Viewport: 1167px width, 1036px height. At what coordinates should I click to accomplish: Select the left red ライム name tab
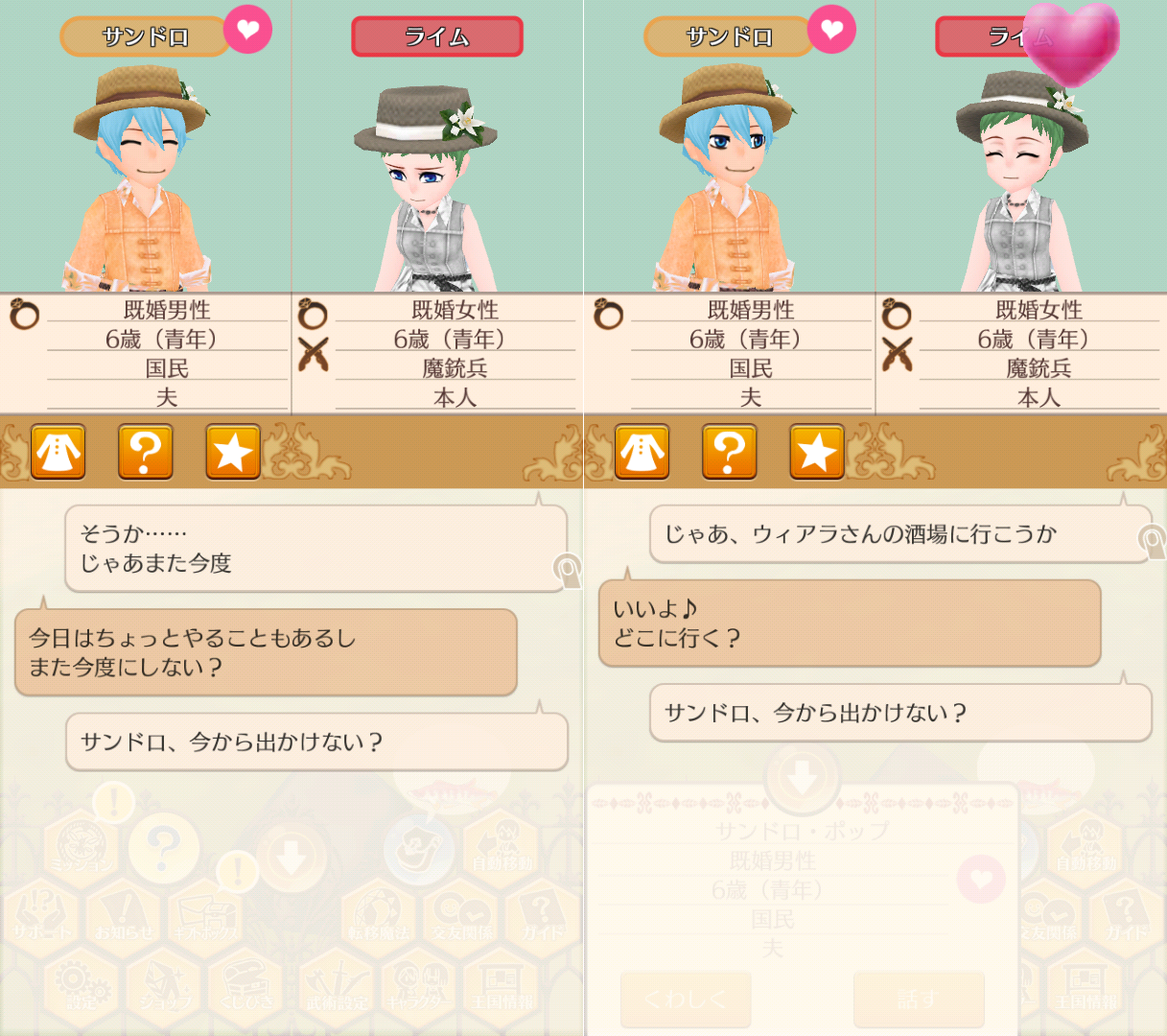(437, 36)
